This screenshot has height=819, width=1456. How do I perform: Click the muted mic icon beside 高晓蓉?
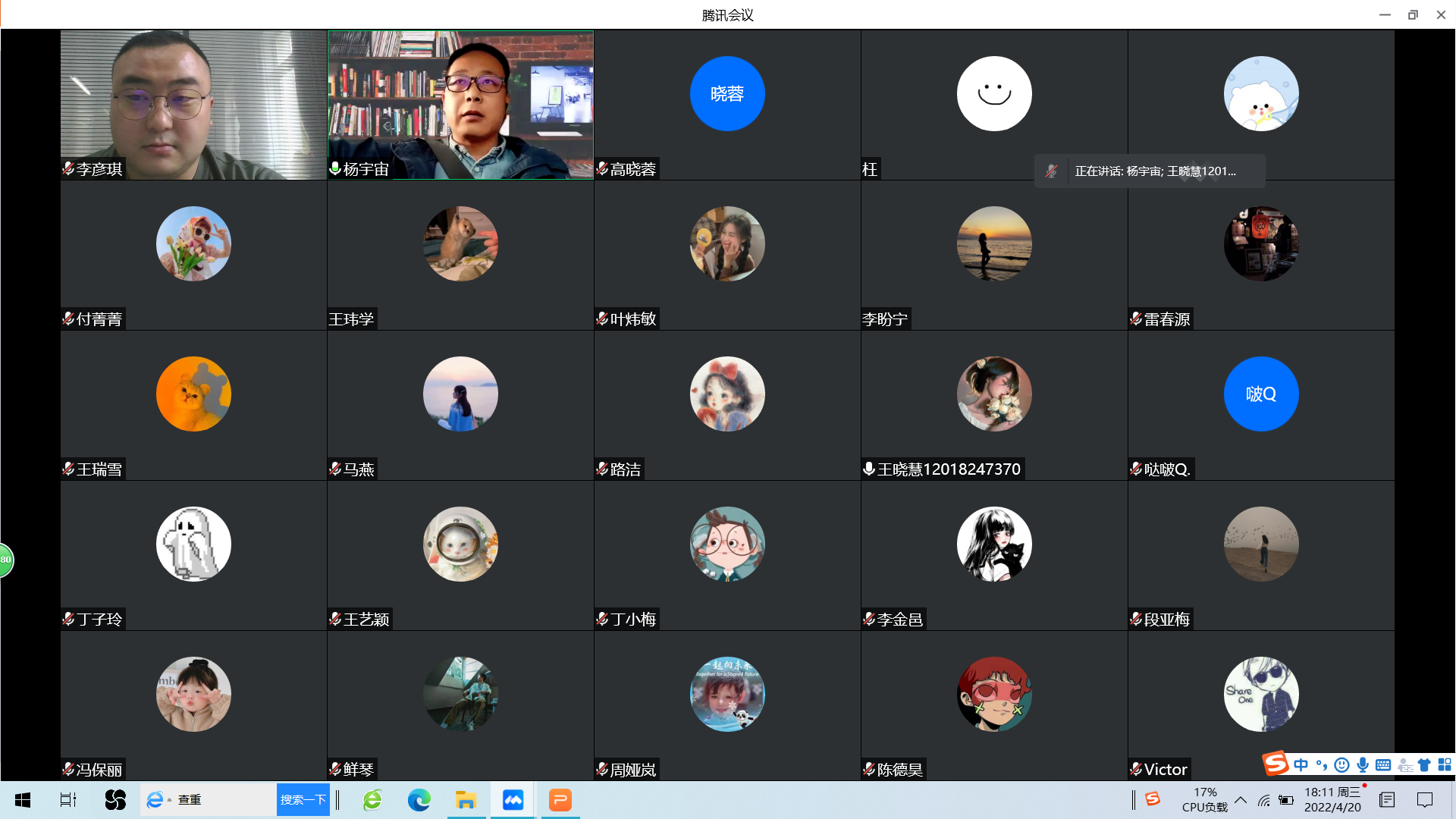pos(602,169)
